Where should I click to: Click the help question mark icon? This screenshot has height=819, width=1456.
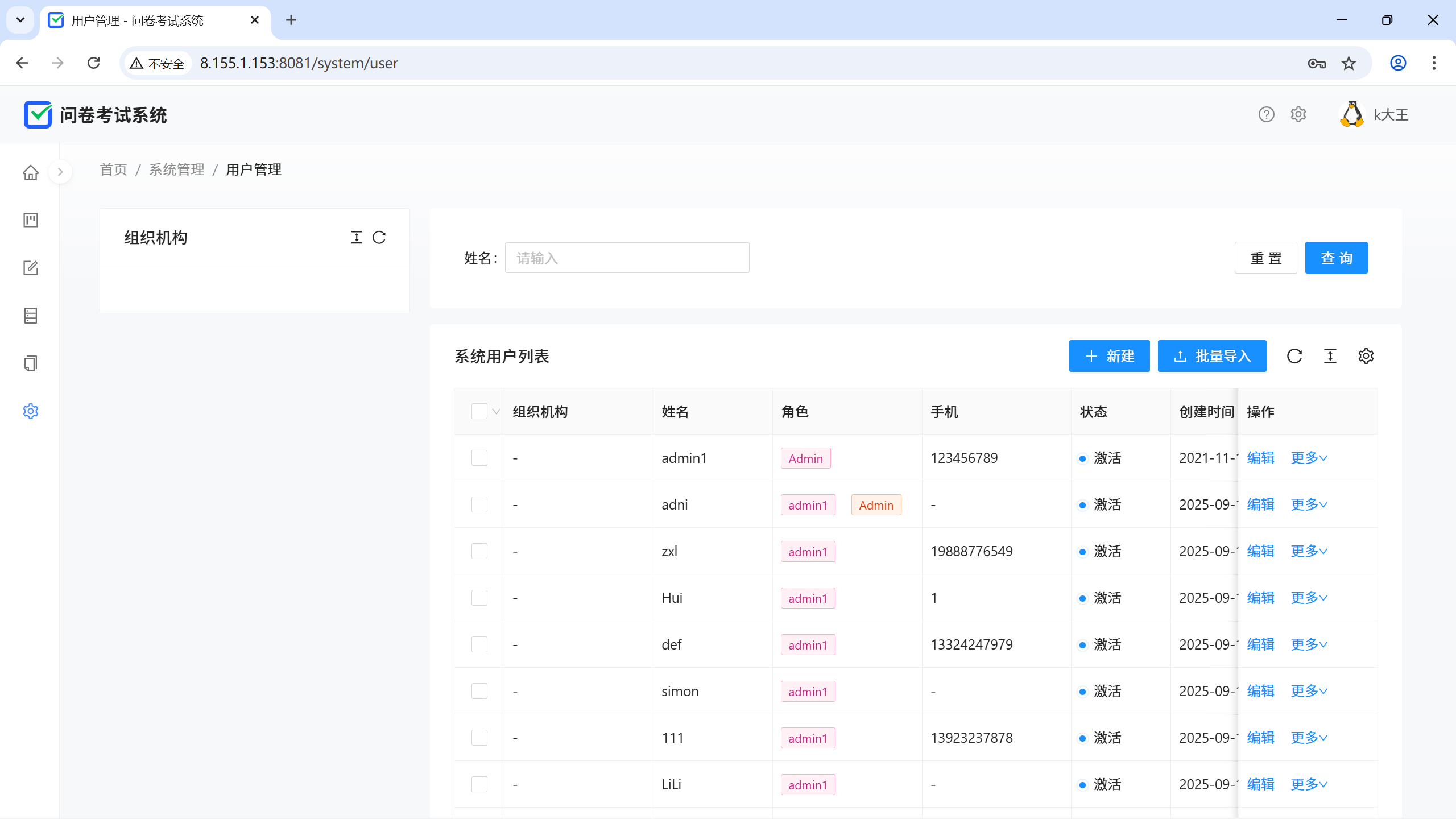pos(1266,114)
